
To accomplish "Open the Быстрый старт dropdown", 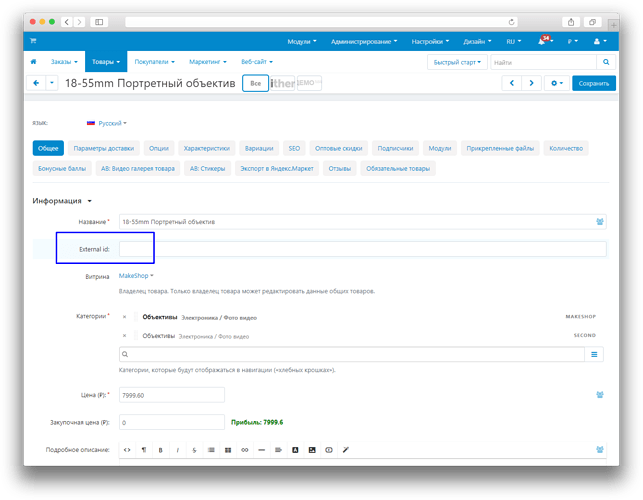I will [x=457, y=62].
